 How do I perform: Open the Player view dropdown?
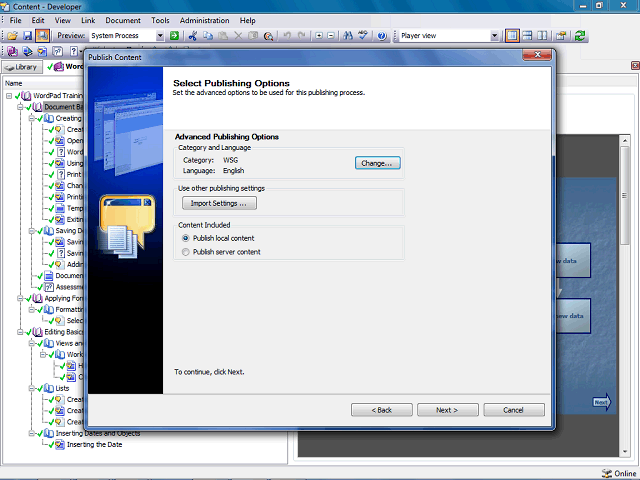click(x=494, y=36)
